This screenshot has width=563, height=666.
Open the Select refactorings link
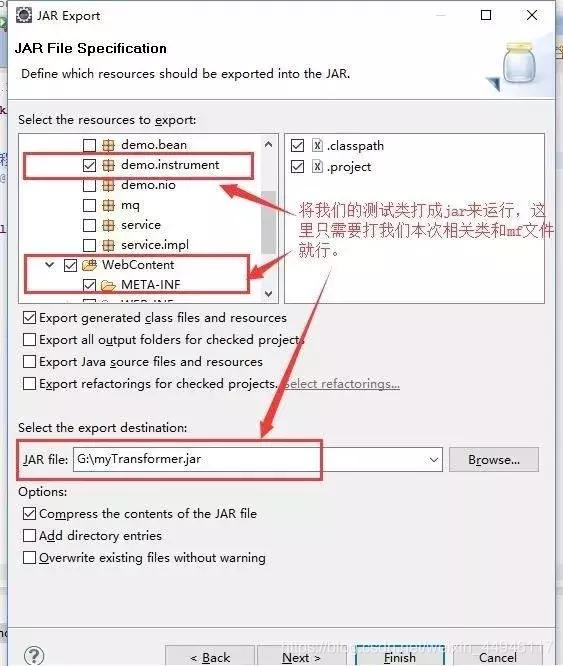(342, 384)
